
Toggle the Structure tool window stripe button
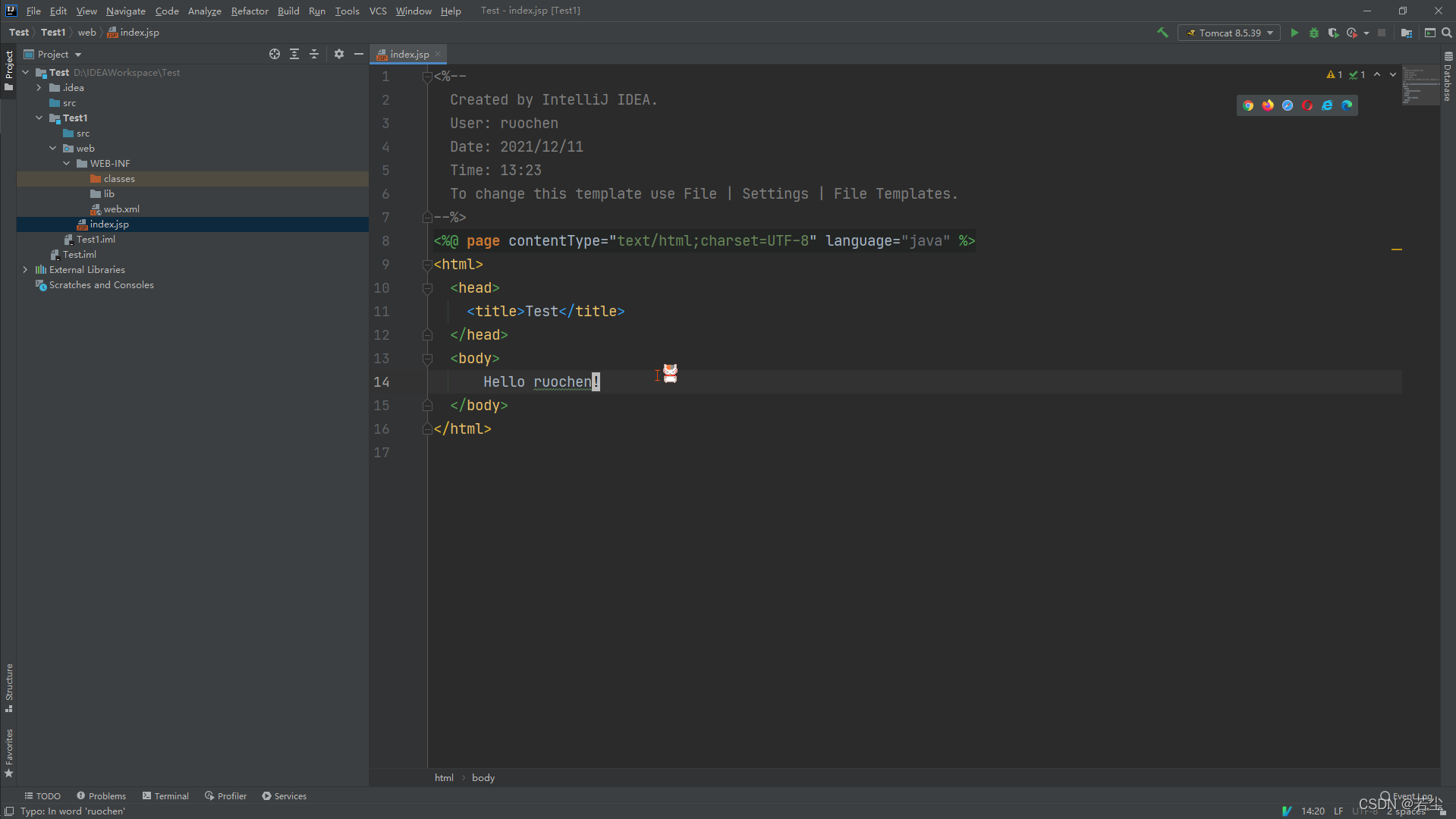click(x=8, y=688)
